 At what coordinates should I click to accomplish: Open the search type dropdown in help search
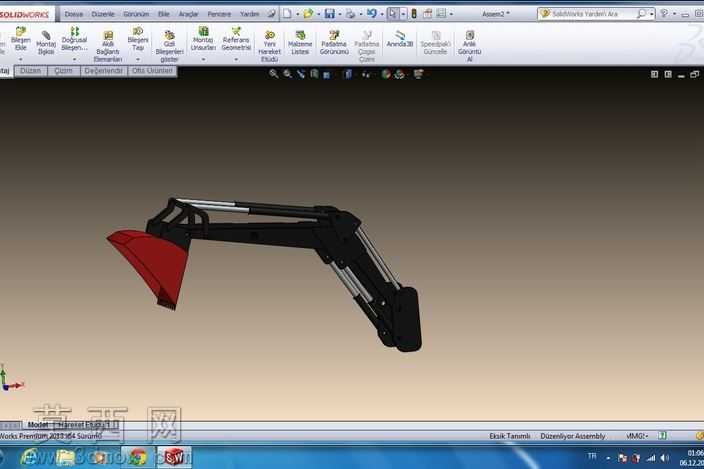pos(651,14)
